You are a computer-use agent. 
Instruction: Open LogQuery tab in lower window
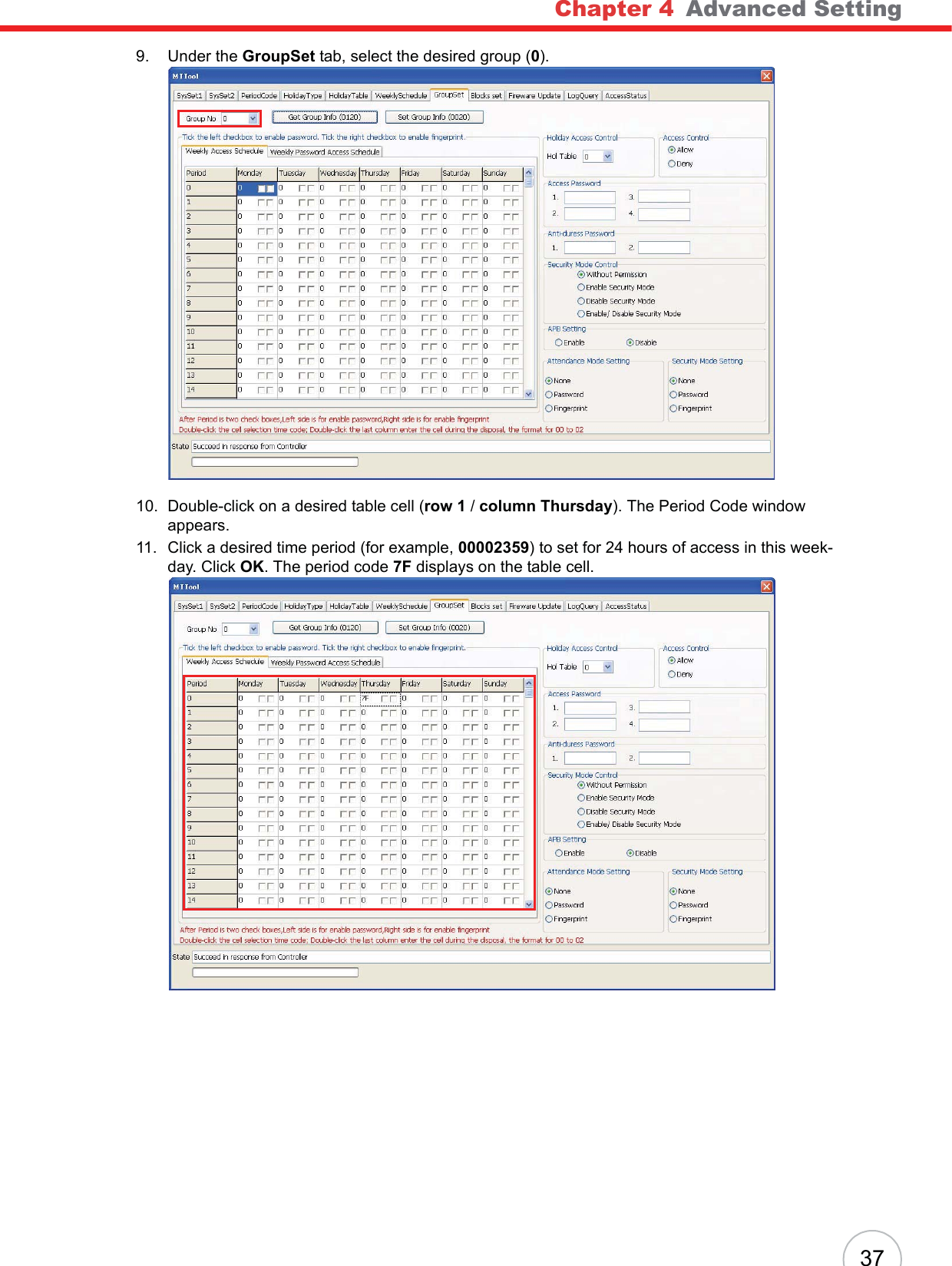coord(583,607)
